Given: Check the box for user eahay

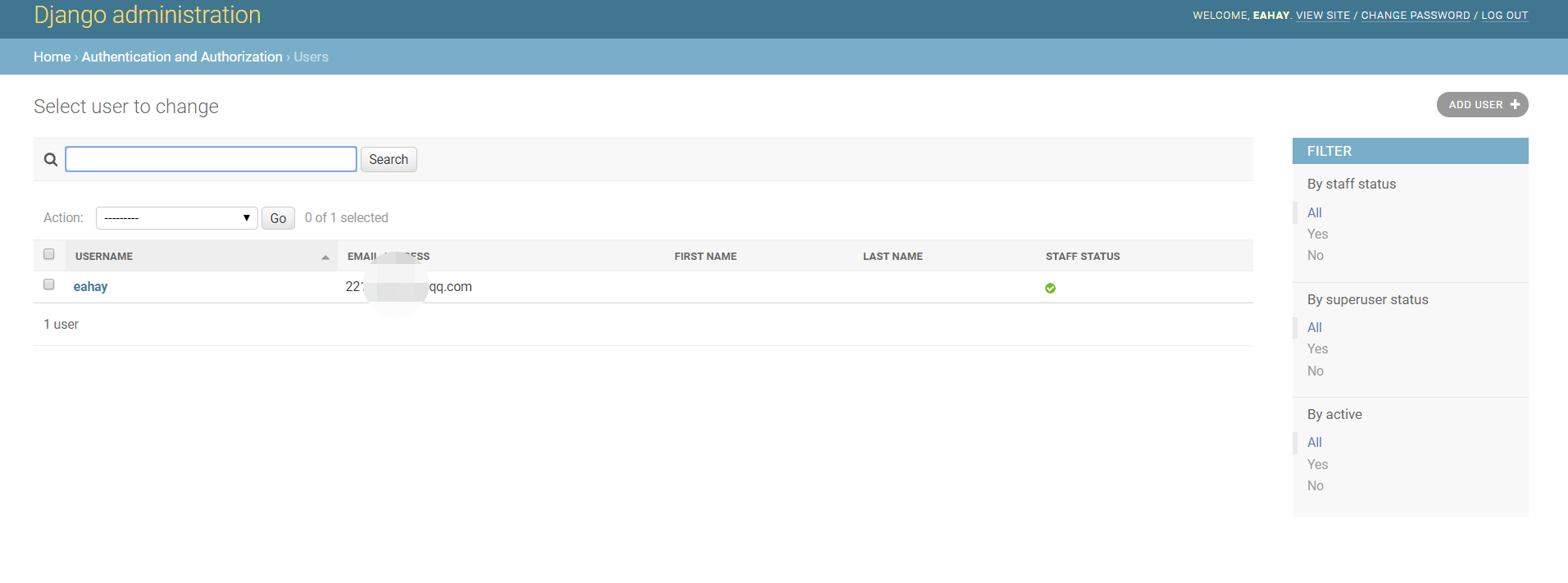Looking at the screenshot, I should click(49, 285).
